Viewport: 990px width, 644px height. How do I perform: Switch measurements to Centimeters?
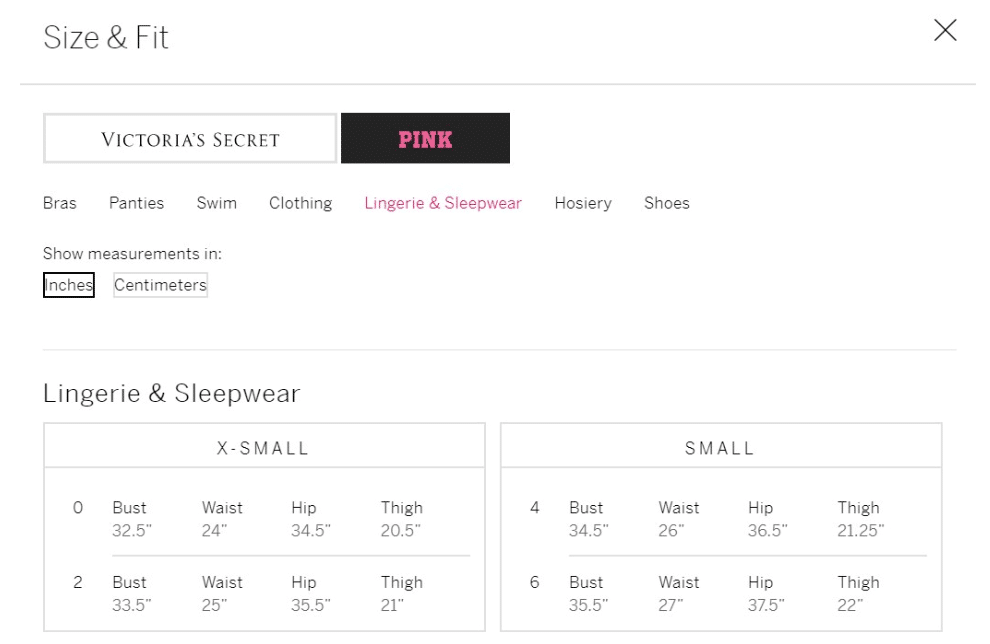point(160,285)
